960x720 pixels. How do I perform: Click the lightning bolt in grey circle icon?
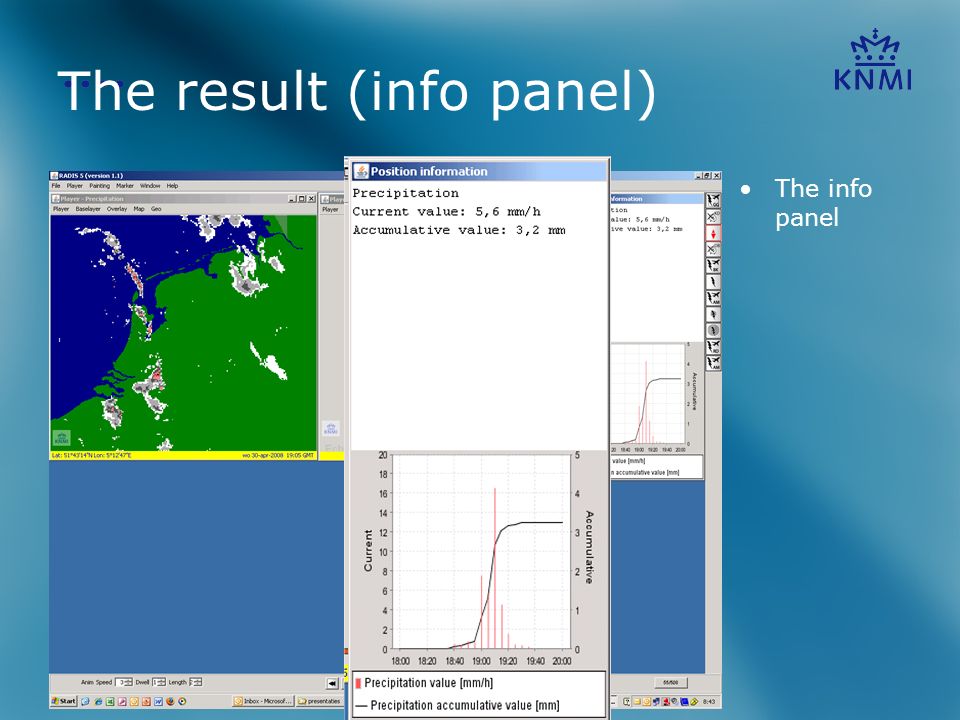[713, 331]
